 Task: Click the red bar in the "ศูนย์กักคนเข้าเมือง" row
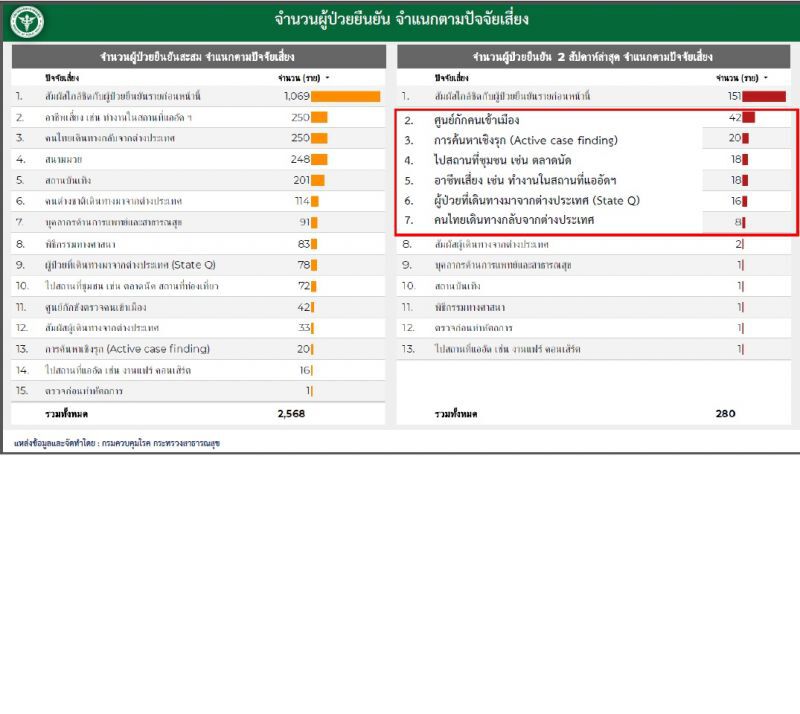[748, 118]
